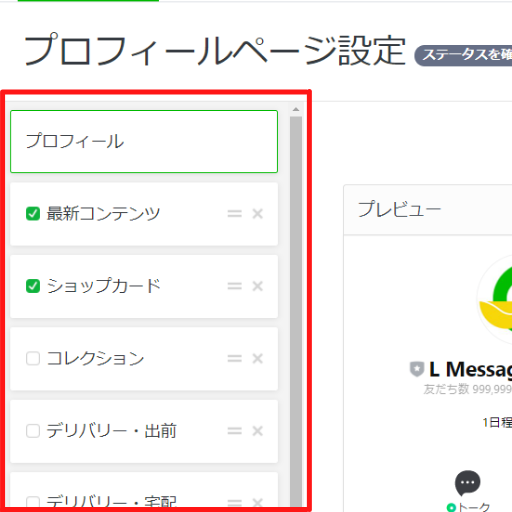The width and height of the screenshot is (512, 512).
Task: Uncheck the 最新コンテンツ checkbox
Action: pyautogui.click(x=33, y=213)
